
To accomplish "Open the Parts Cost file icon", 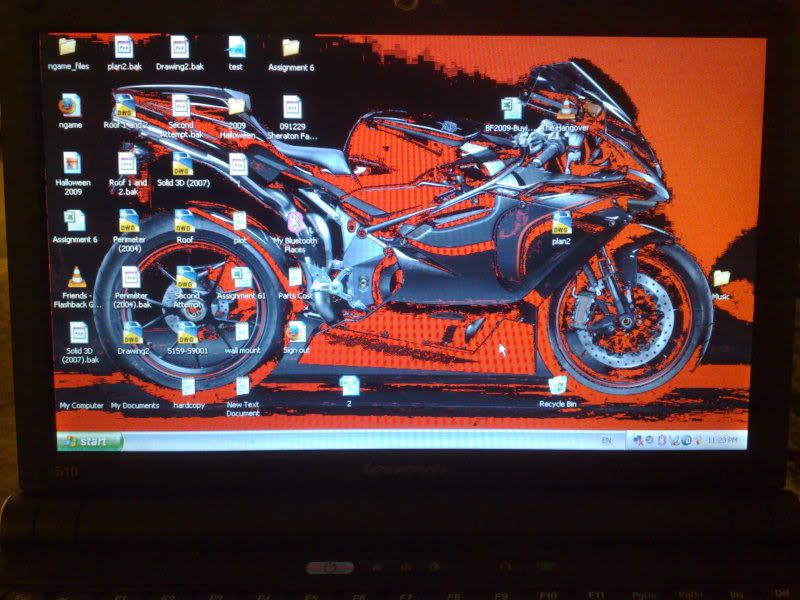I will [295, 278].
